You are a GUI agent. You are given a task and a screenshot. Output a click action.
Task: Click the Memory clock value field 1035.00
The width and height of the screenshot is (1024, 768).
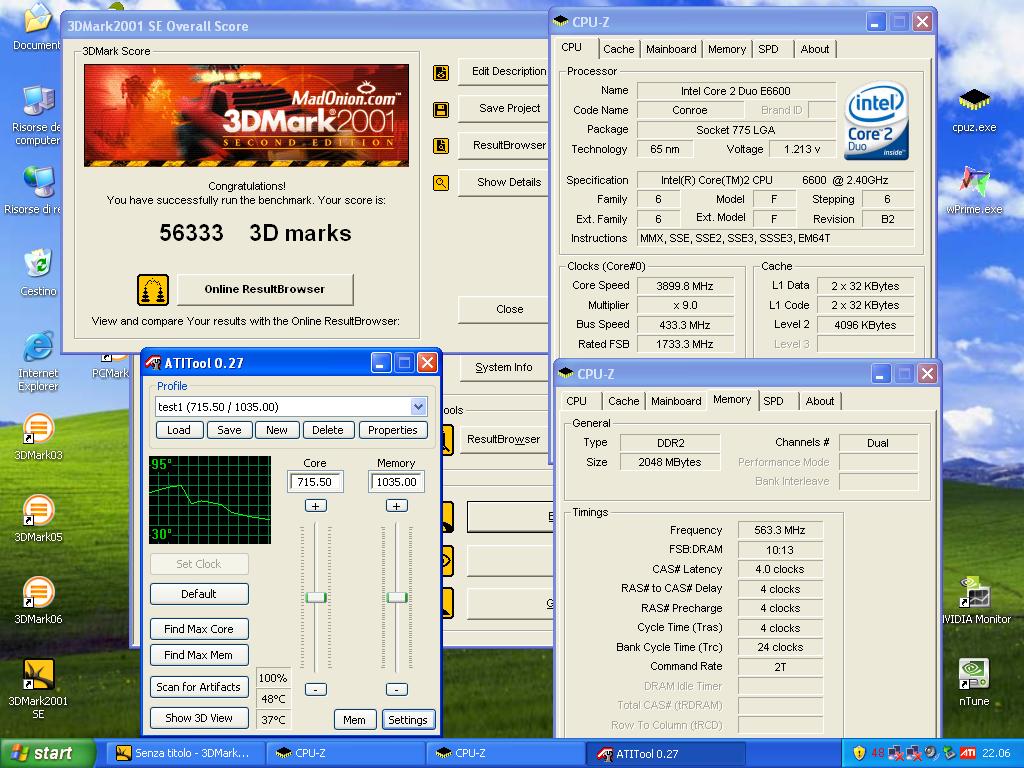point(397,482)
